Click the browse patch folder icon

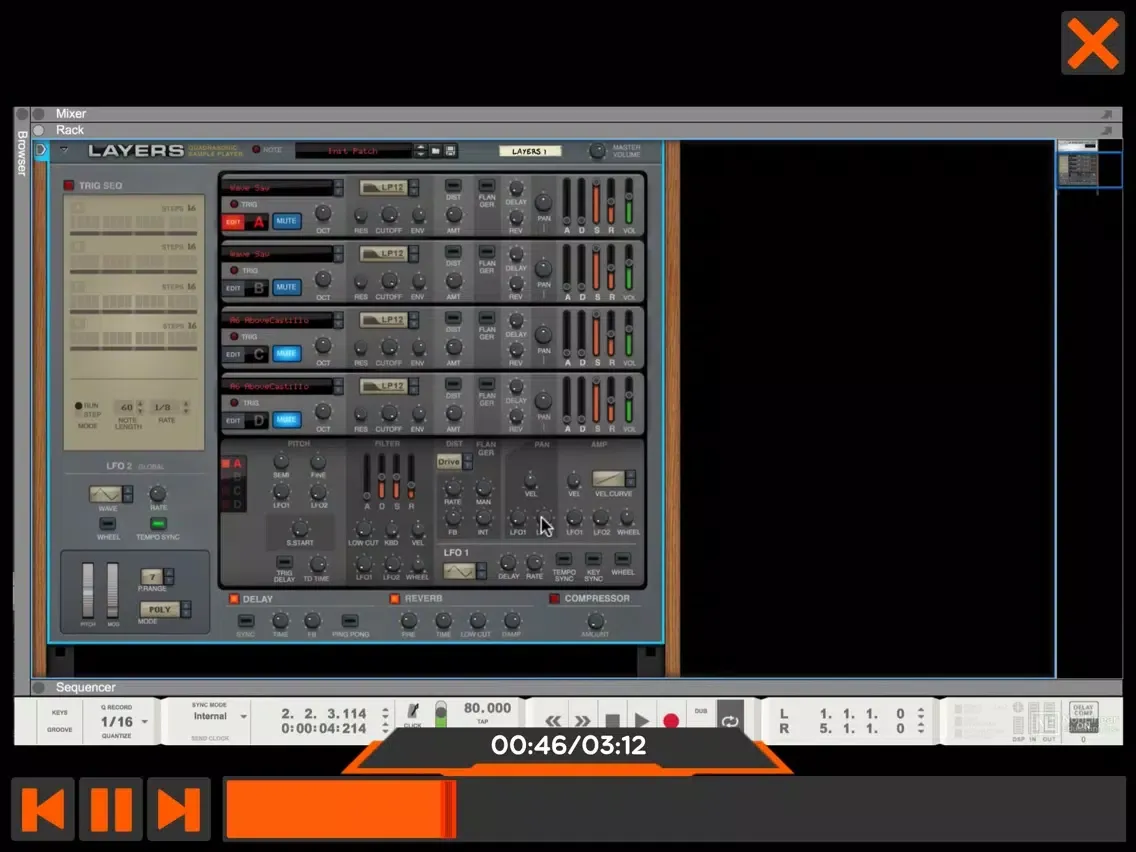[x=435, y=151]
